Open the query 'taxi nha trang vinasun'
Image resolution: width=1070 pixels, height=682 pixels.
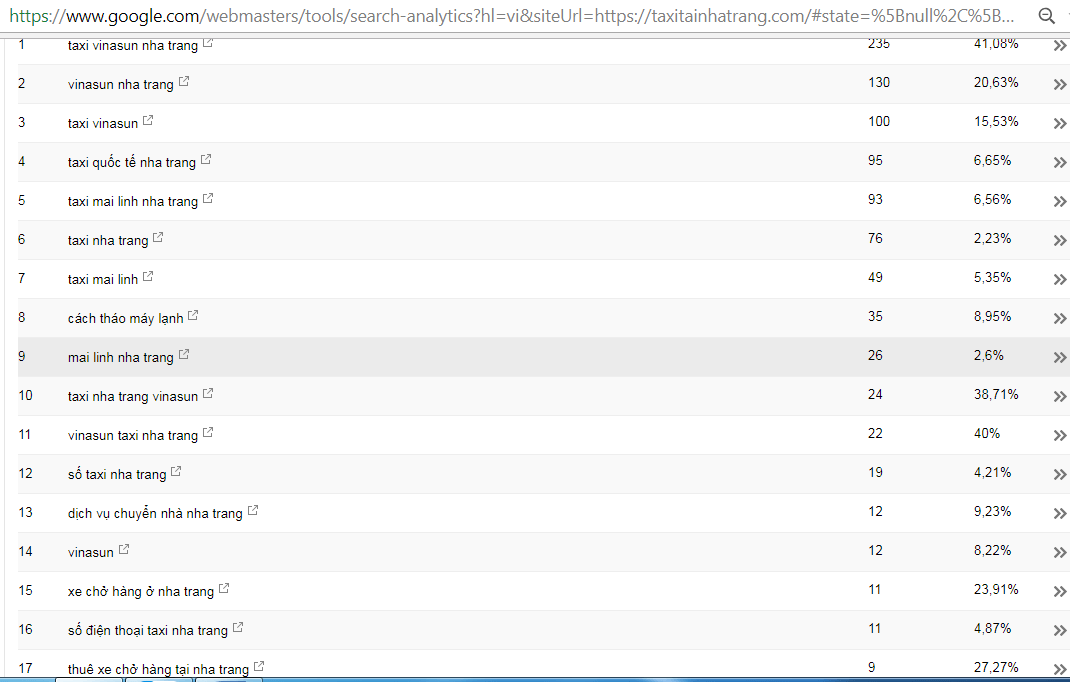pos(133,396)
